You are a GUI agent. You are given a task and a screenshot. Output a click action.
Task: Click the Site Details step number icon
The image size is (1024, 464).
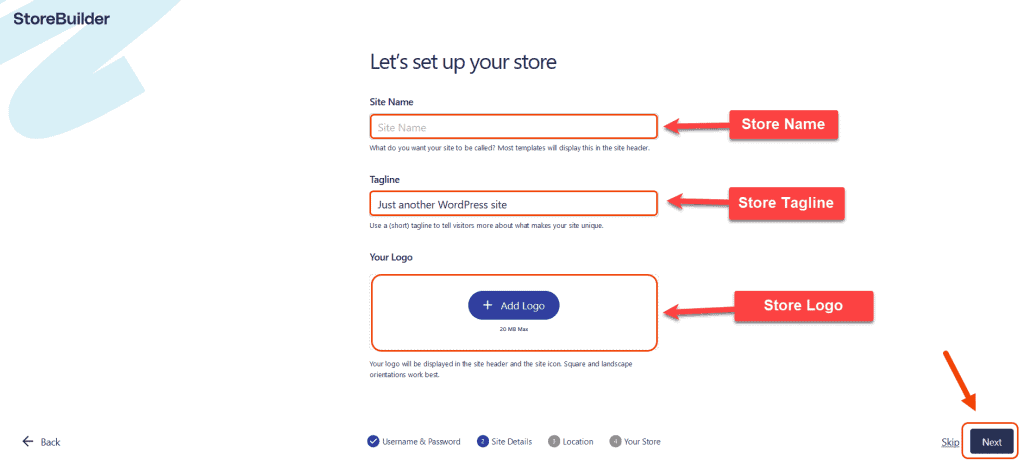point(483,441)
